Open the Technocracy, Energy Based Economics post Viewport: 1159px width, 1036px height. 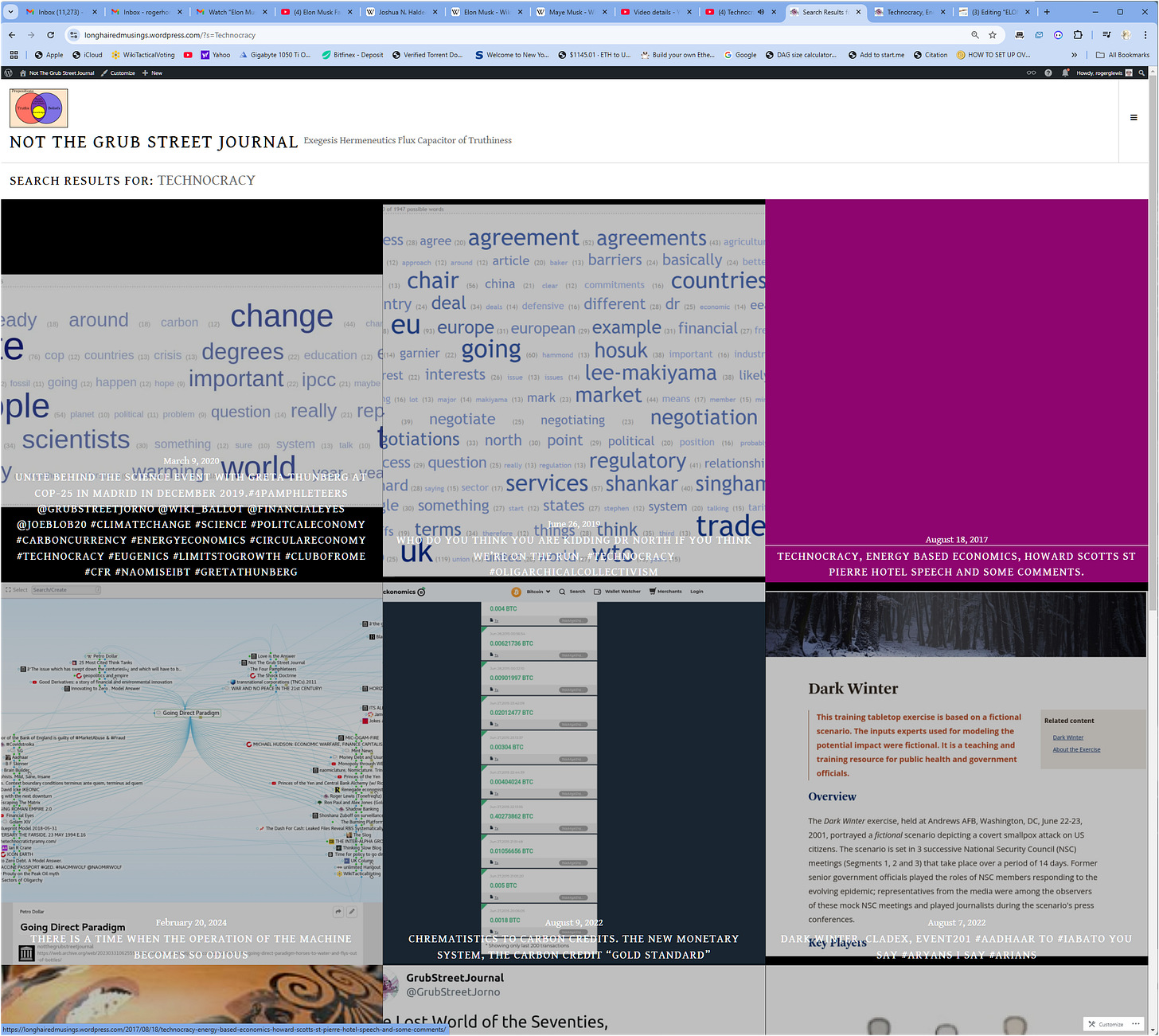[x=956, y=564]
